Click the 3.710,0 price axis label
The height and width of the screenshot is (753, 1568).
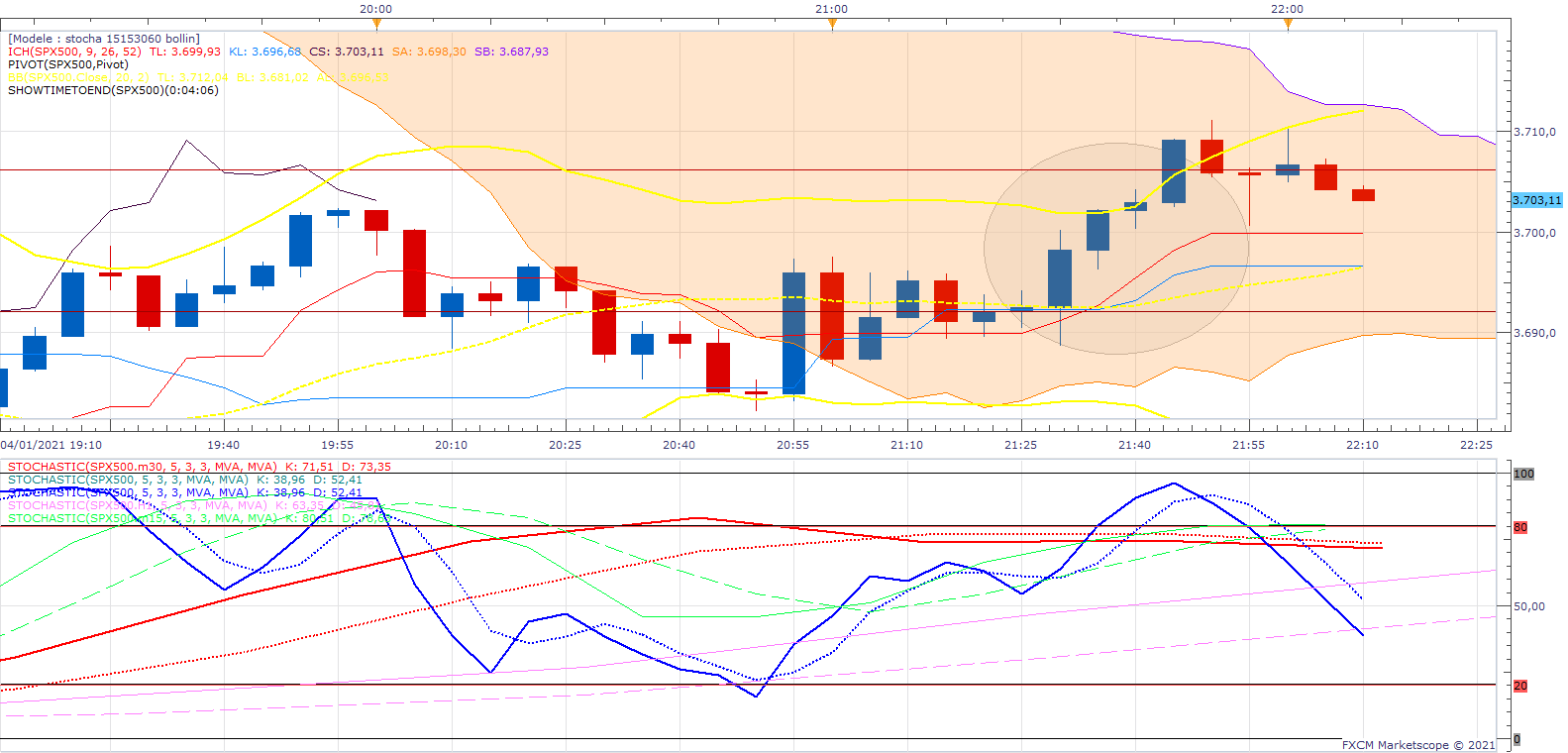pos(1534,132)
